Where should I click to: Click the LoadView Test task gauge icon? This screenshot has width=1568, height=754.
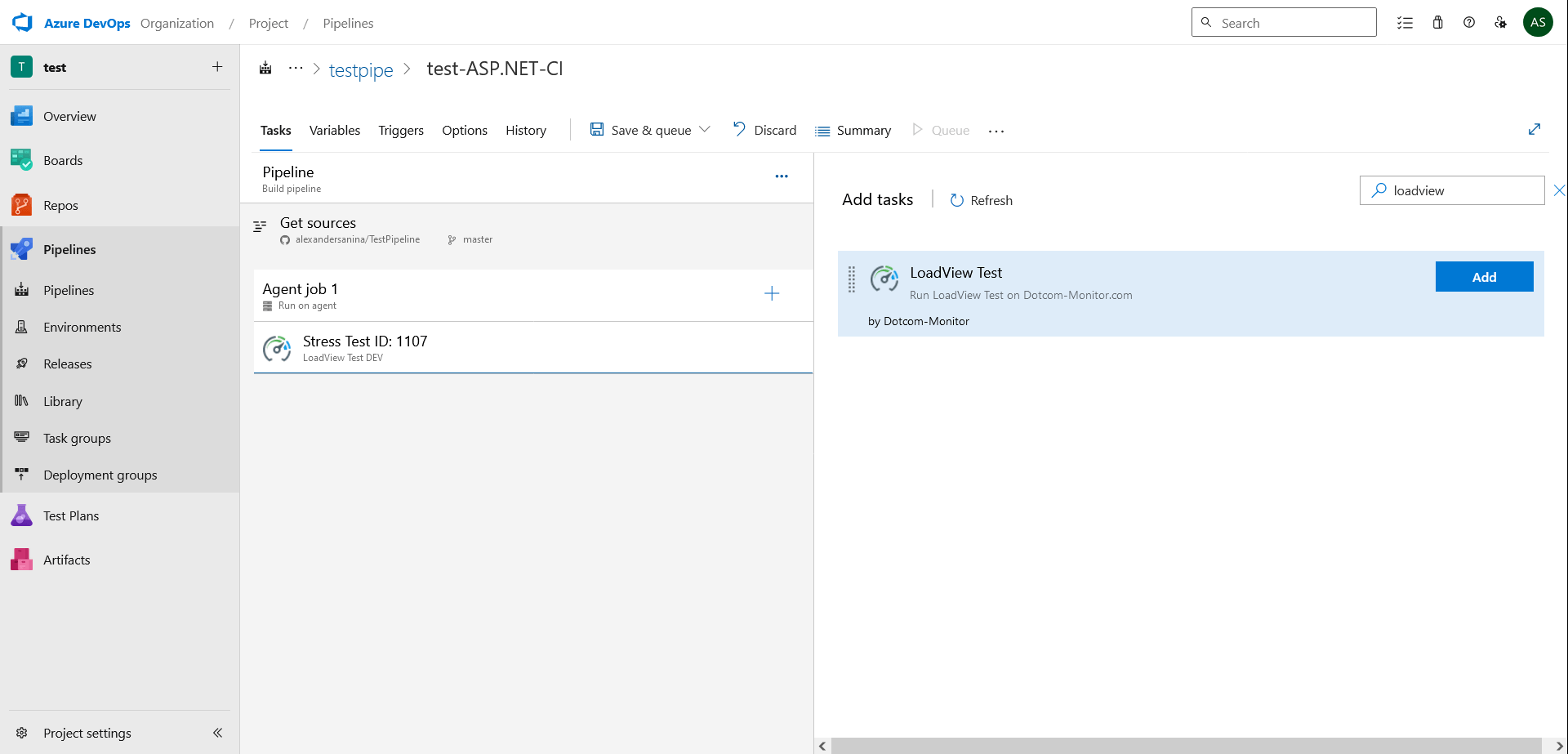tap(884, 279)
